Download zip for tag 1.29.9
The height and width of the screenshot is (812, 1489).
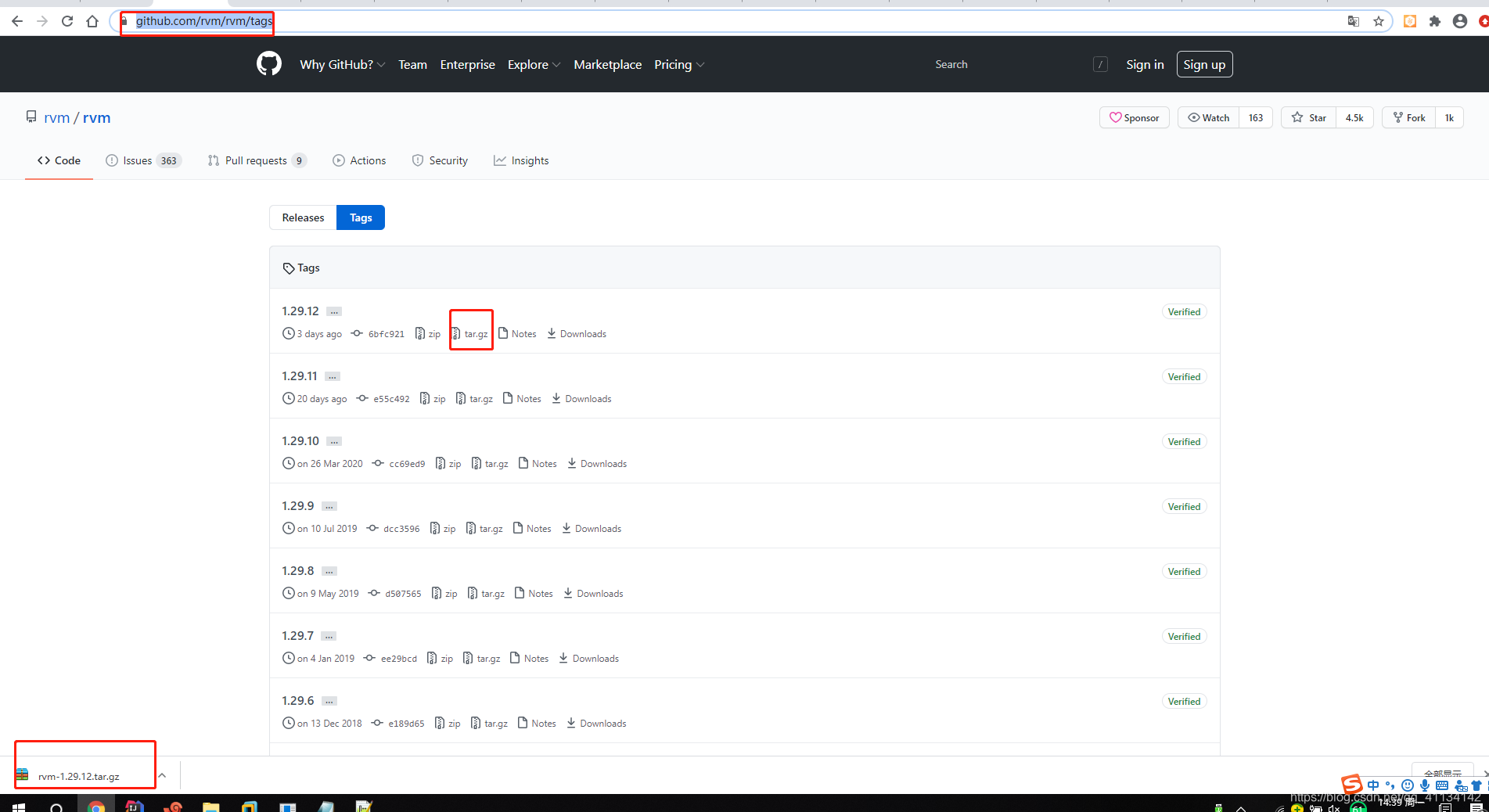click(x=443, y=528)
